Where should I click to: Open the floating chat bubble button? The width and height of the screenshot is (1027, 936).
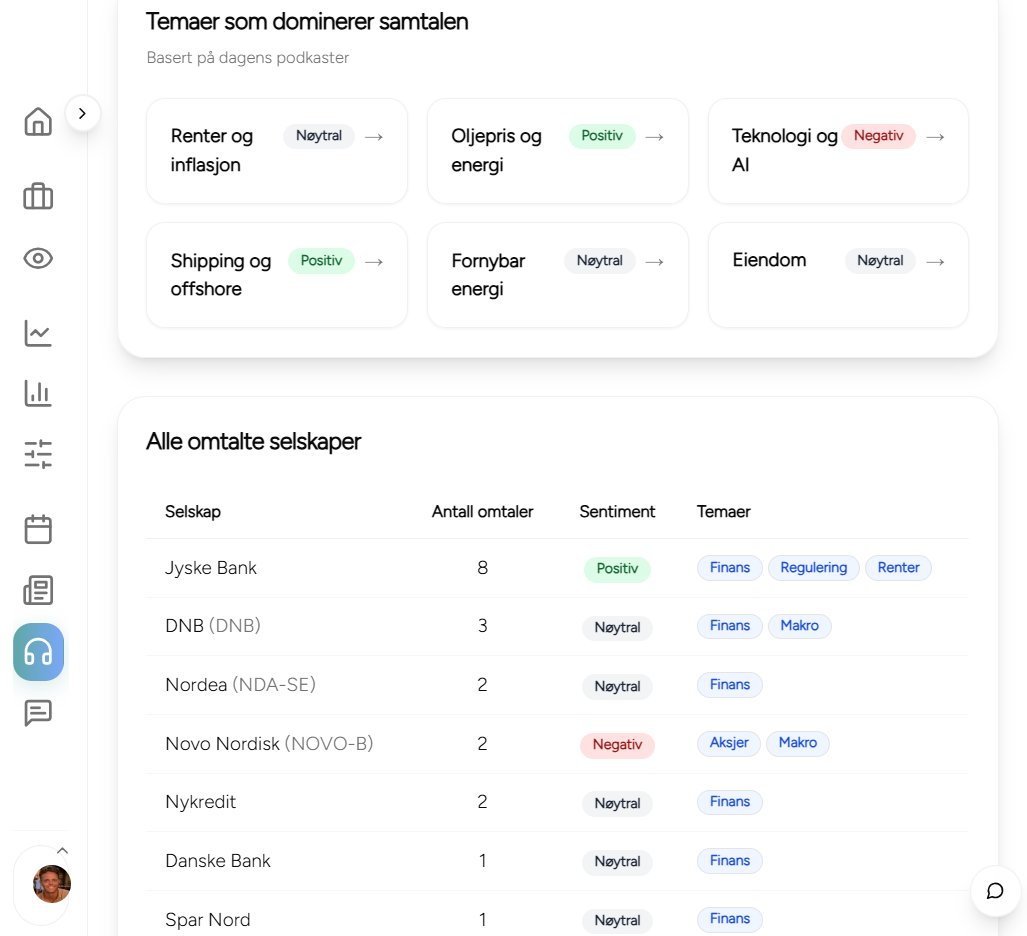[995, 890]
